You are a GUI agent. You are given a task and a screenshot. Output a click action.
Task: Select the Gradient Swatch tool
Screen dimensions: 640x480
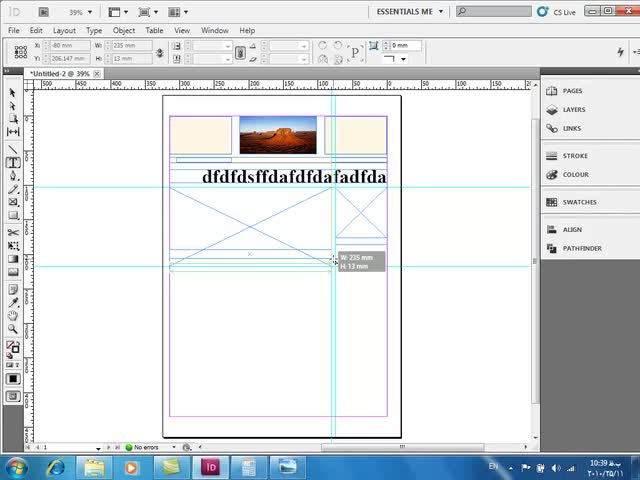click(13, 259)
